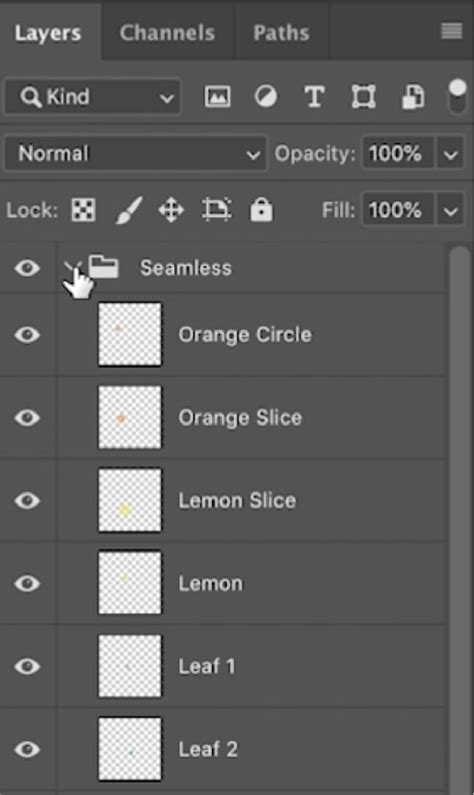Toggle visibility of the Seamless group

pyautogui.click(x=27, y=268)
